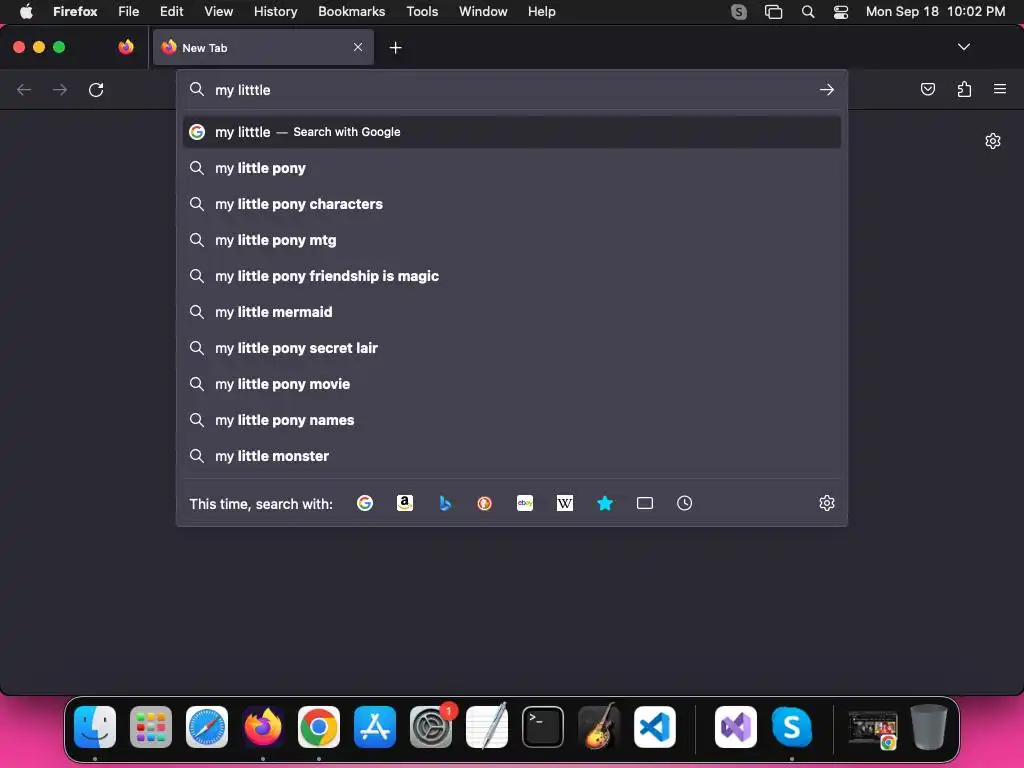This screenshot has width=1024, height=768.
Task: Open Skype from the Dock
Action: click(792, 727)
